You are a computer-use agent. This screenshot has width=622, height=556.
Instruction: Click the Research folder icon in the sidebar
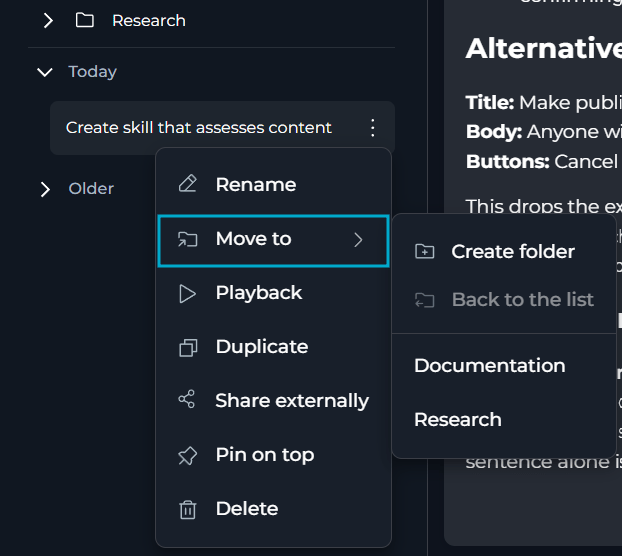pyautogui.click(x=84, y=20)
